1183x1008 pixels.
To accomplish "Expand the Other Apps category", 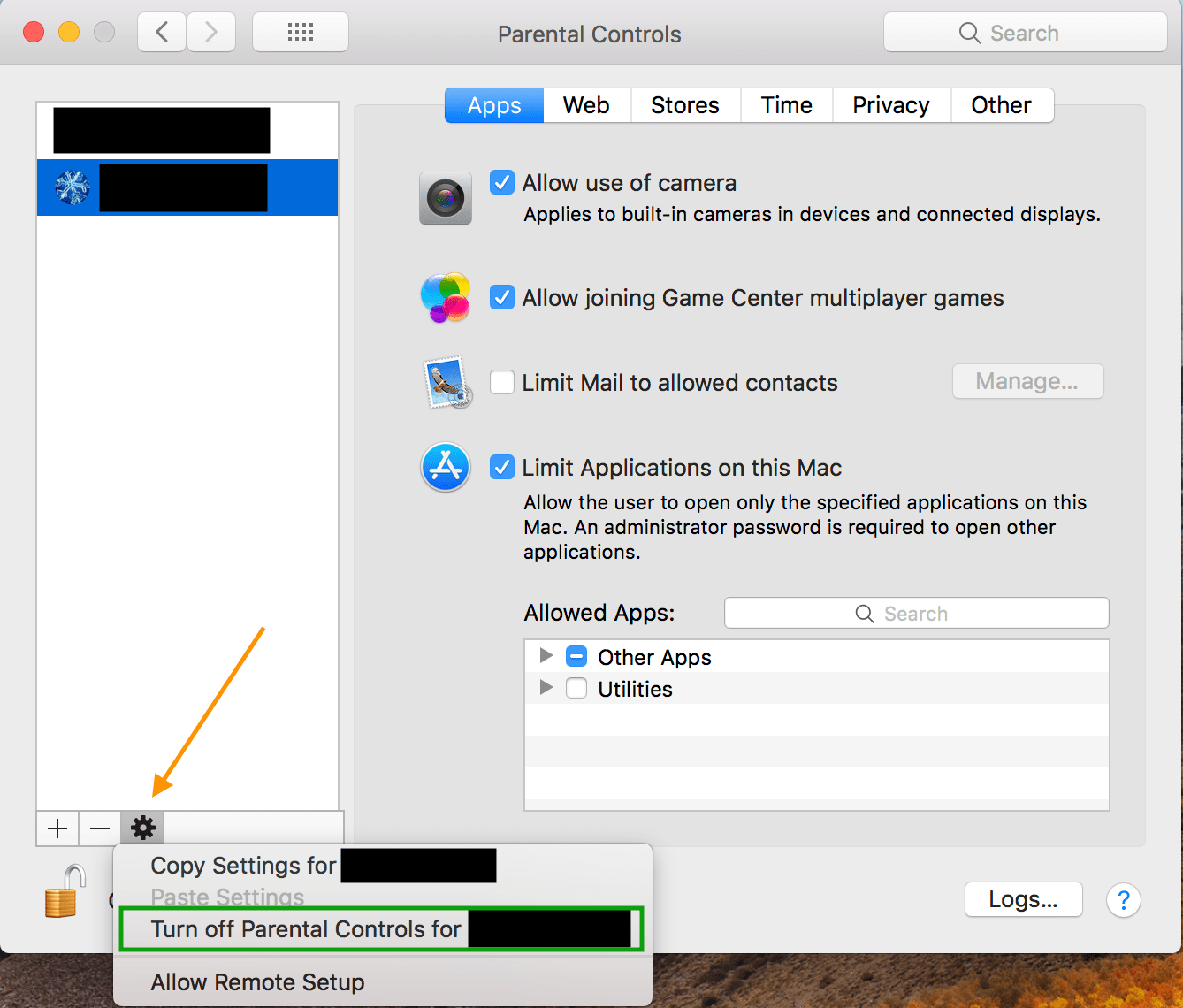I will point(546,656).
